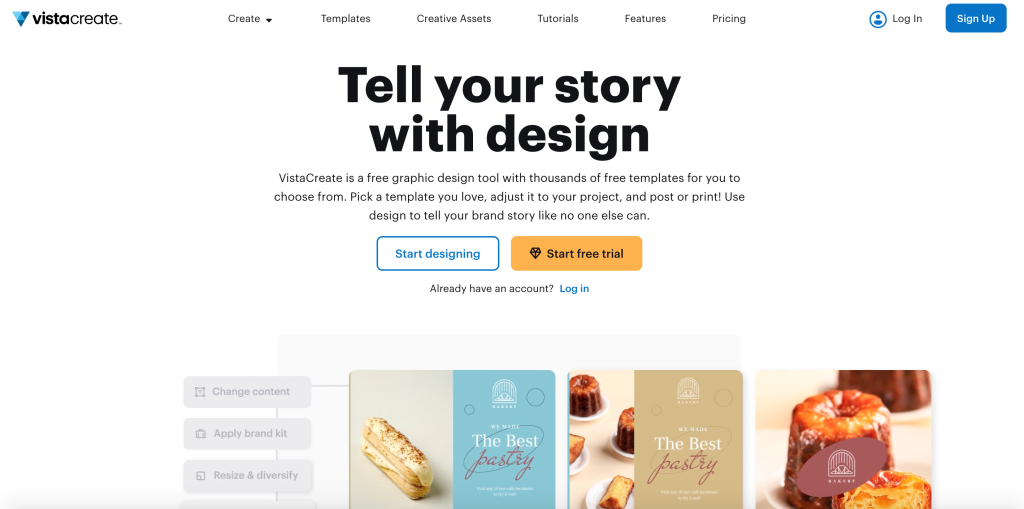
Task: Open the Templates menu item
Action: coord(345,19)
